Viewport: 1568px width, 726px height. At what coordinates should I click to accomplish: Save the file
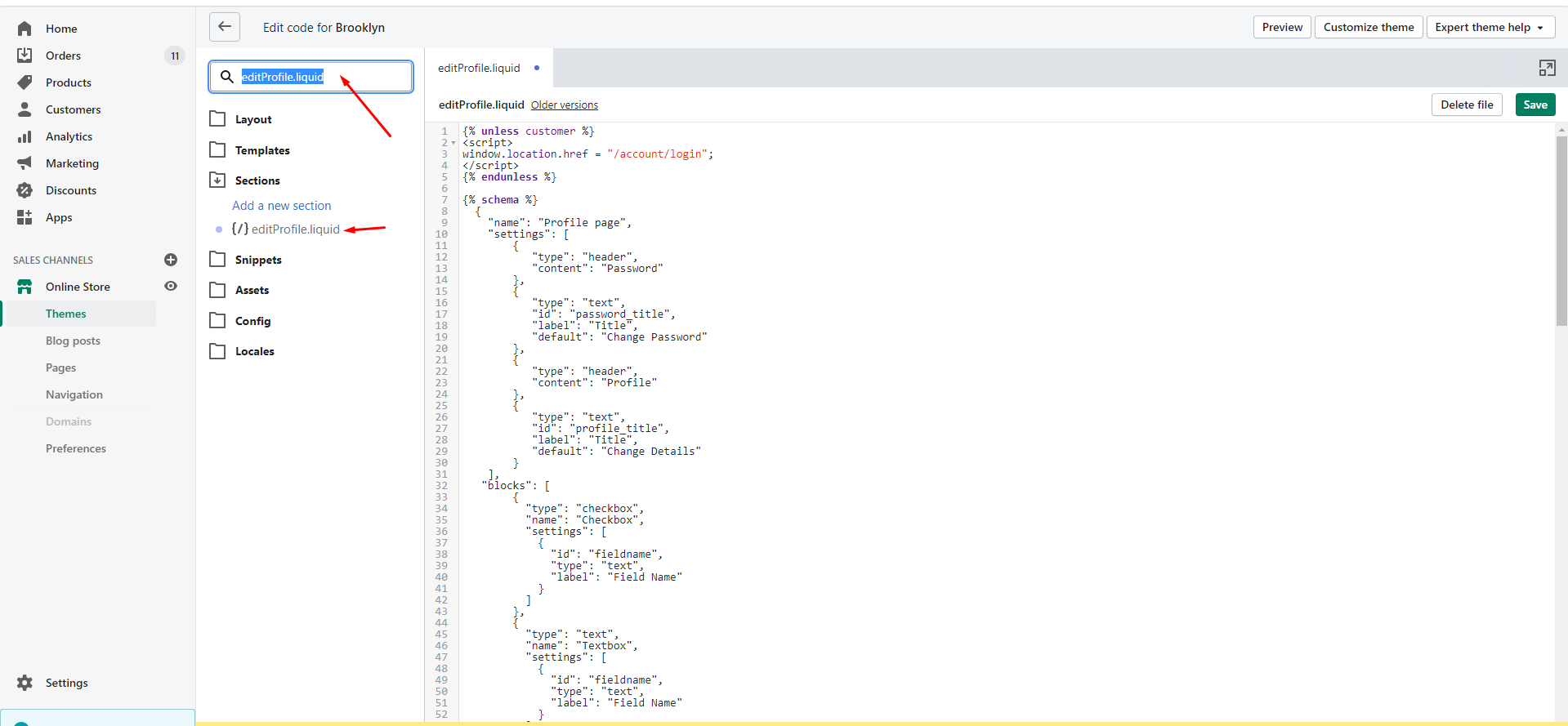1535,105
